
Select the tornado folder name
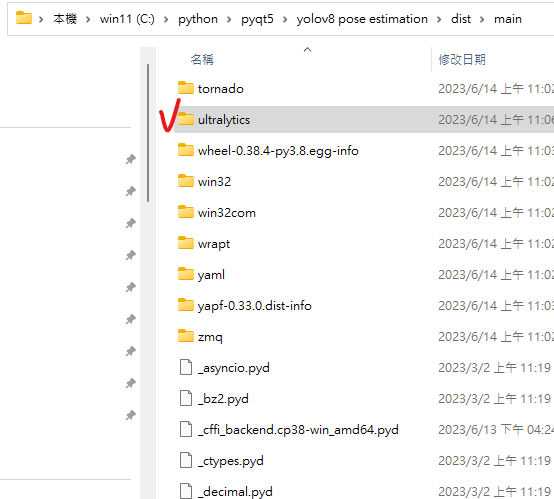point(220,88)
